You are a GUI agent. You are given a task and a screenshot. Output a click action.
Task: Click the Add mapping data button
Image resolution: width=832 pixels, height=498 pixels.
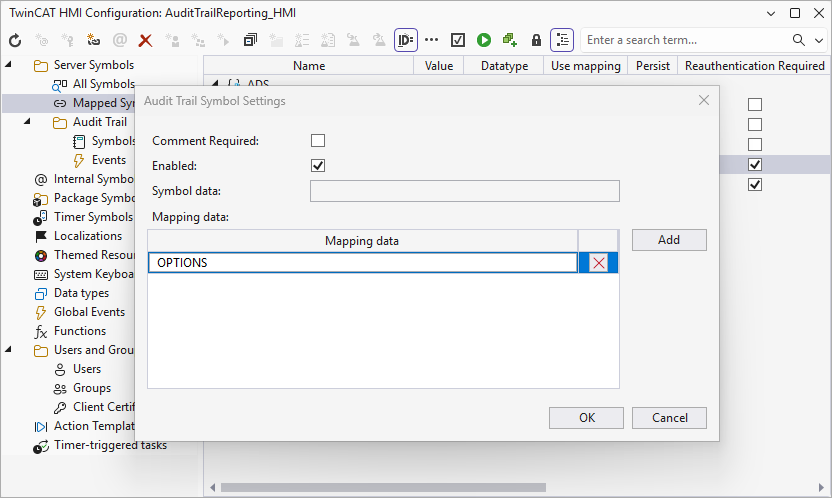[x=669, y=240]
